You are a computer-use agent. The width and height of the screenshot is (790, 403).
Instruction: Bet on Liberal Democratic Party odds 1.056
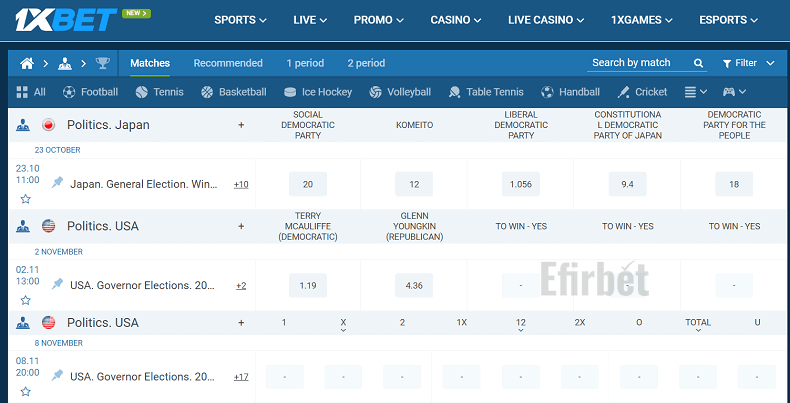click(x=521, y=184)
